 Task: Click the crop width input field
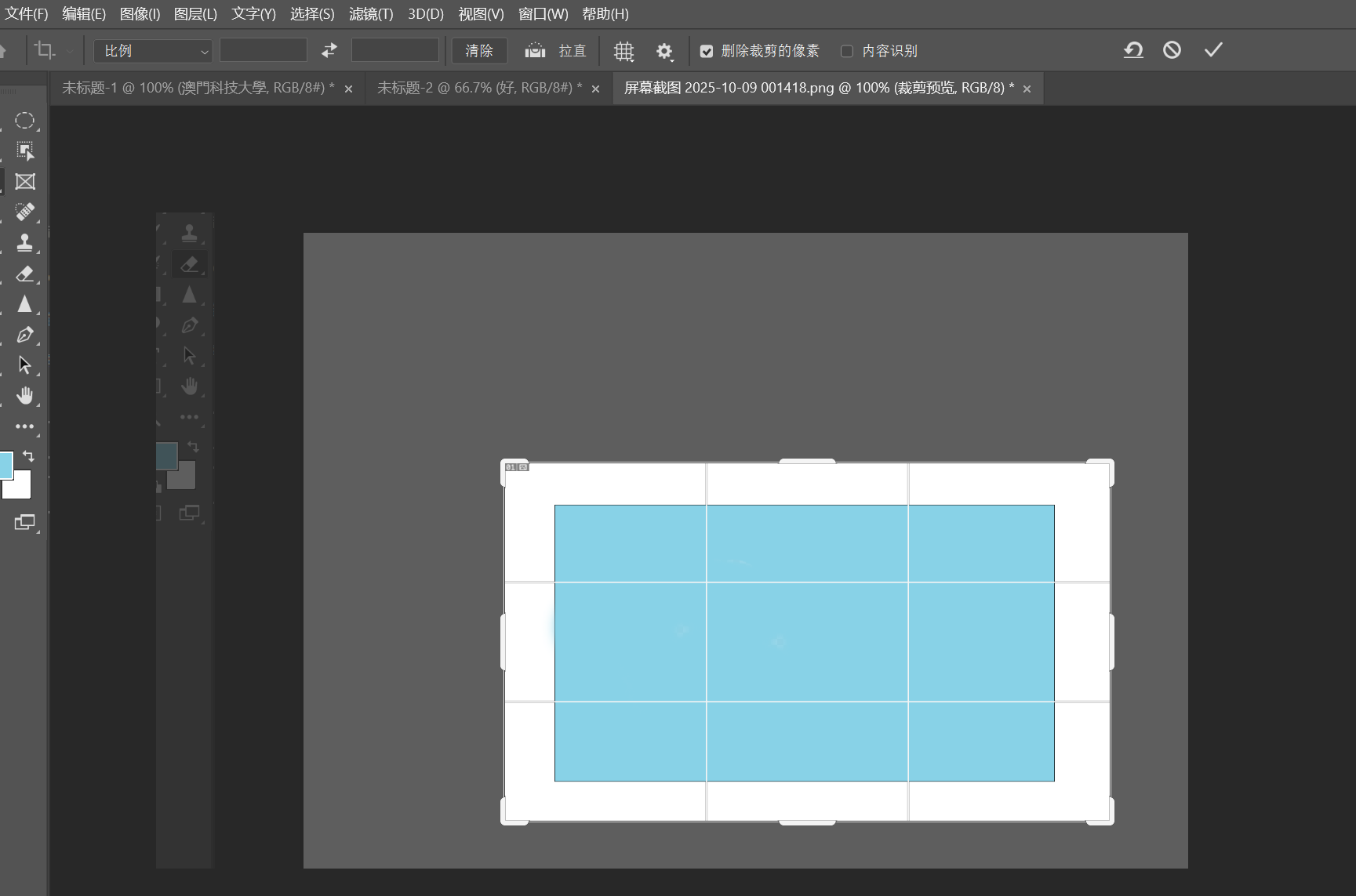[264, 50]
